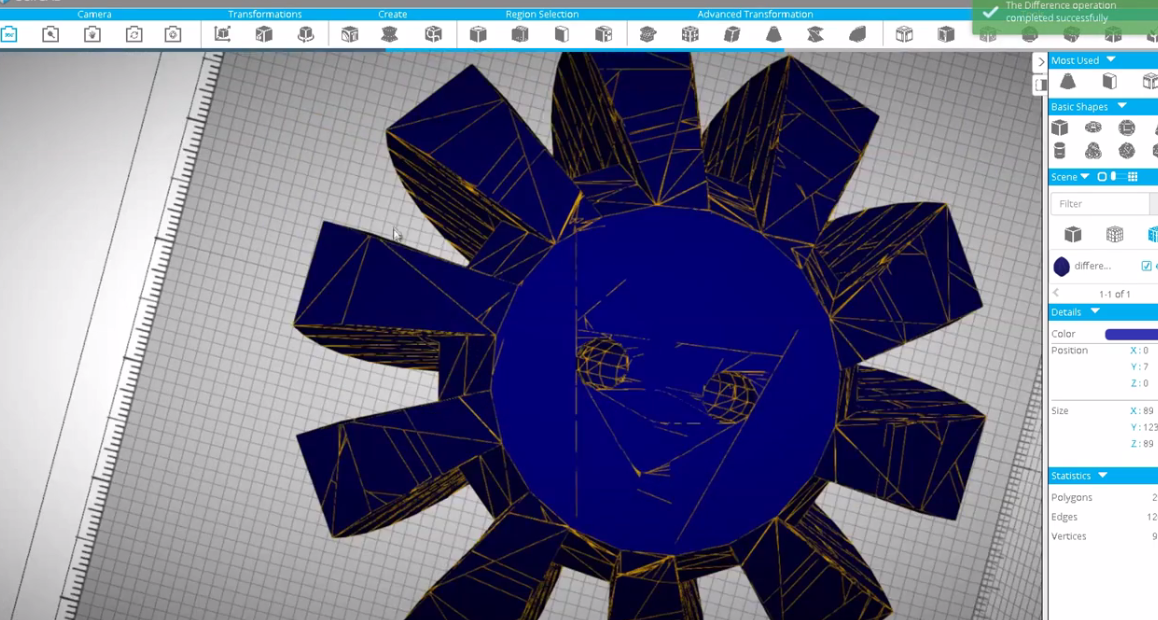Select the skewed cube tool

pos(731,34)
